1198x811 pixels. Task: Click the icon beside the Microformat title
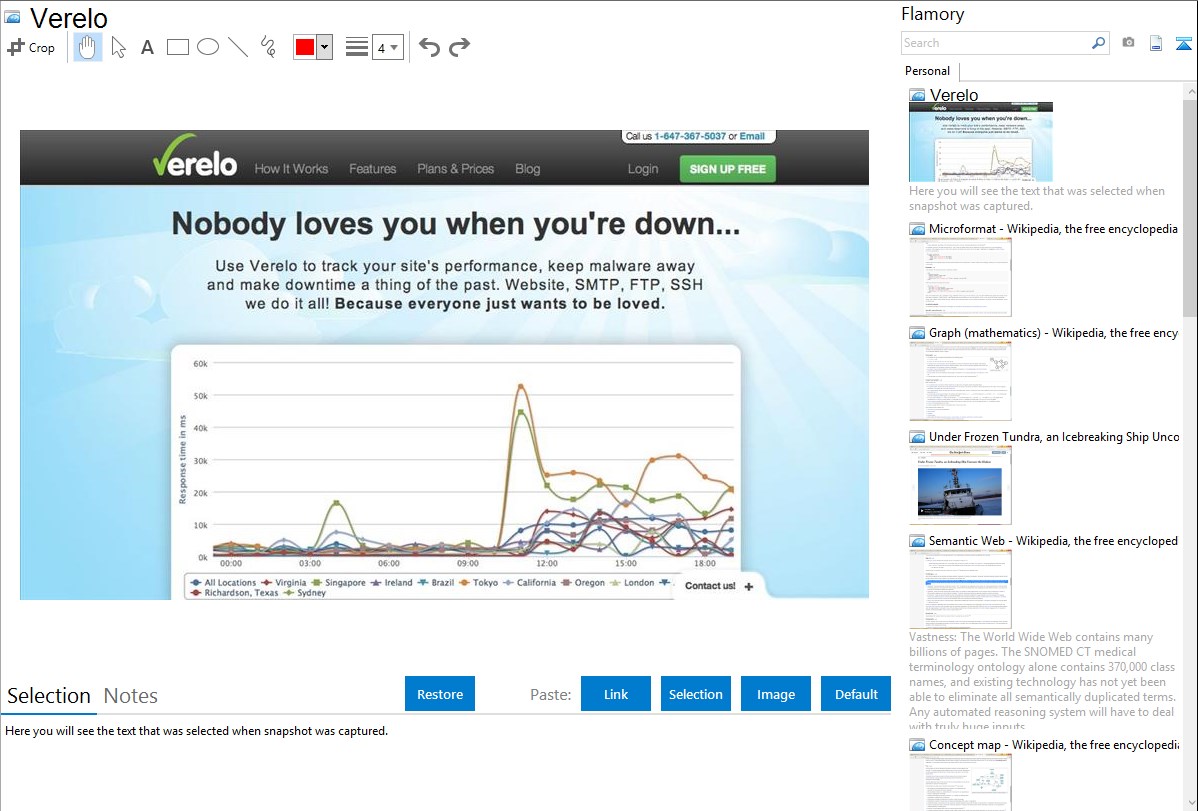coord(917,229)
